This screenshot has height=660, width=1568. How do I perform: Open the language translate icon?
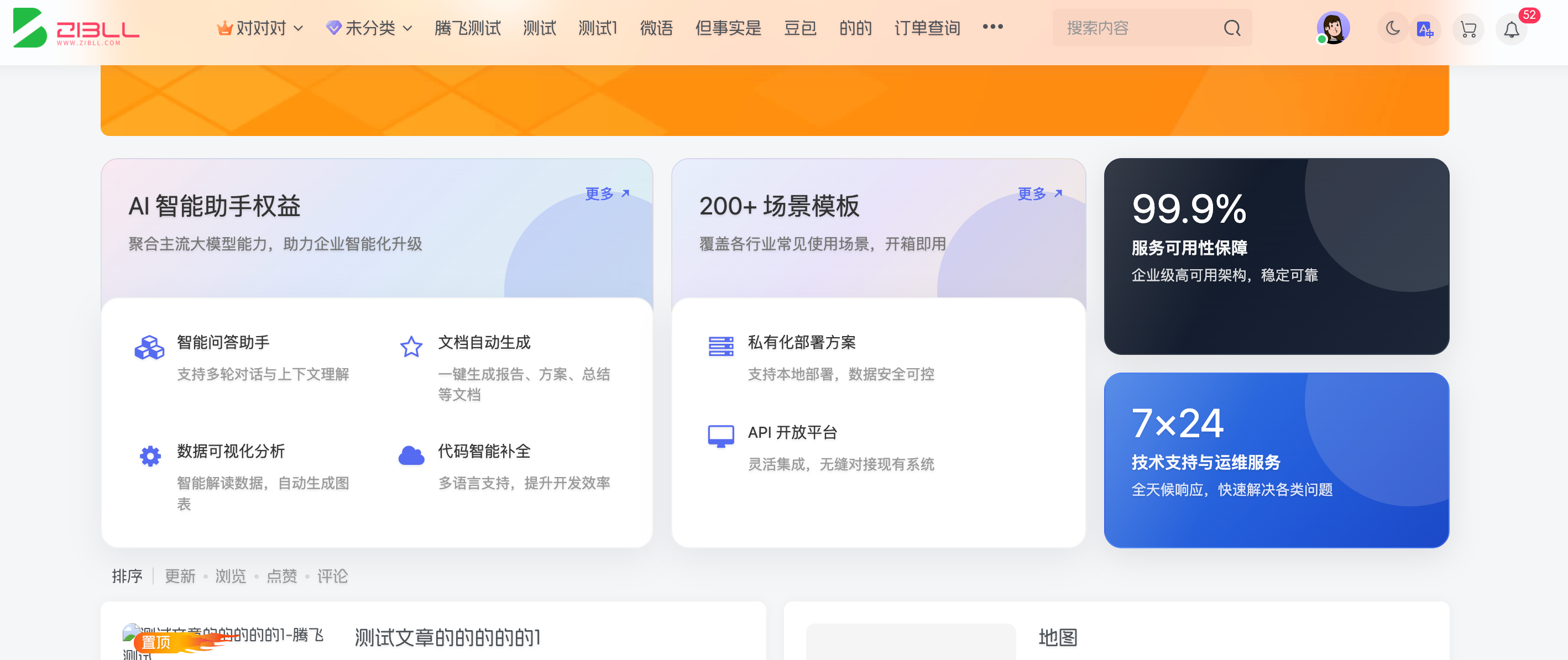pyautogui.click(x=1425, y=29)
